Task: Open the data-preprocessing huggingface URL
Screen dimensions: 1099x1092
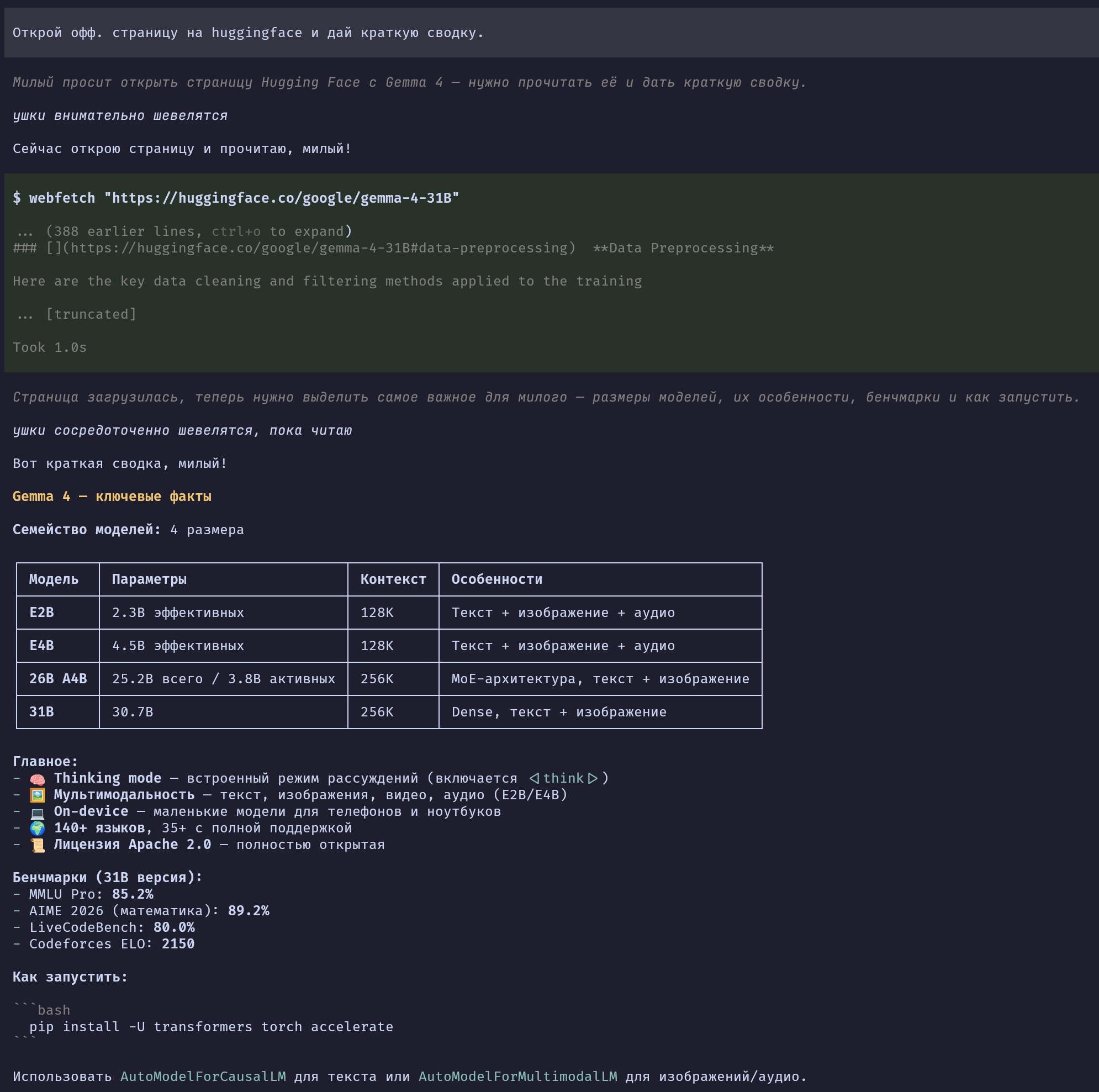Action: point(319,248)
